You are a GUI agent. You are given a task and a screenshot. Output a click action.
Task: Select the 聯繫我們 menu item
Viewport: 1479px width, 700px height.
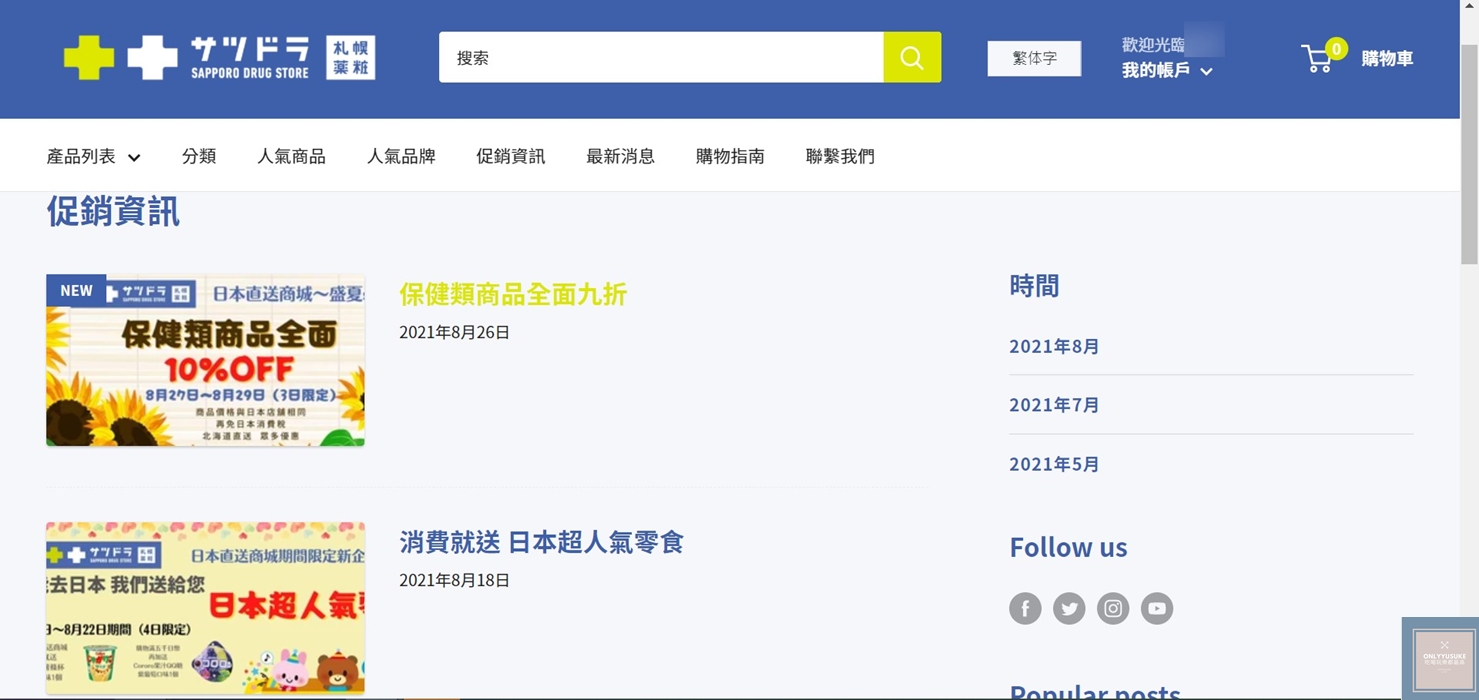click(840, 156)
